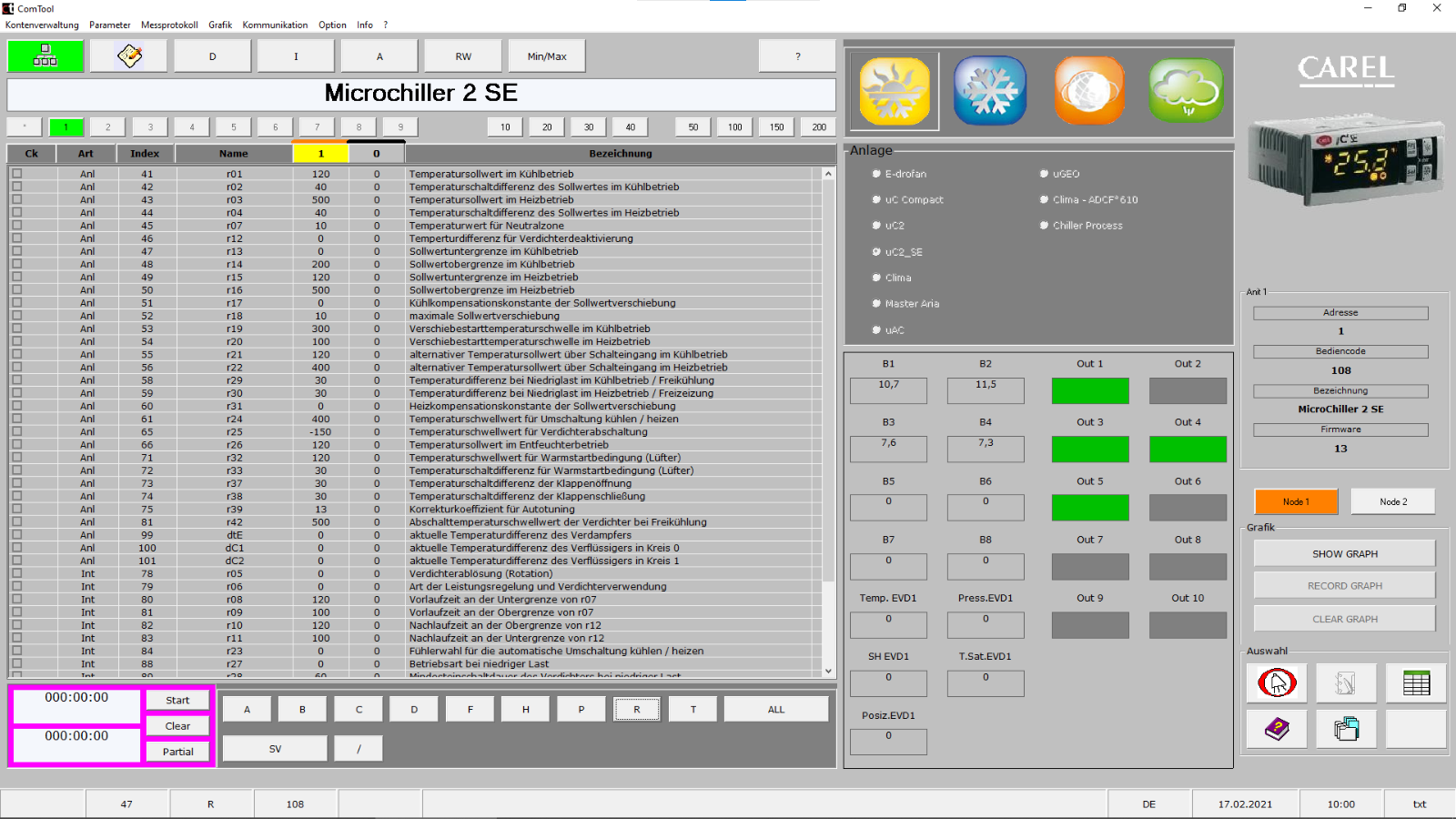Select the orange globe mode icon
The width and height of the screenshot is (1456, 819).
coord(1089,91)
